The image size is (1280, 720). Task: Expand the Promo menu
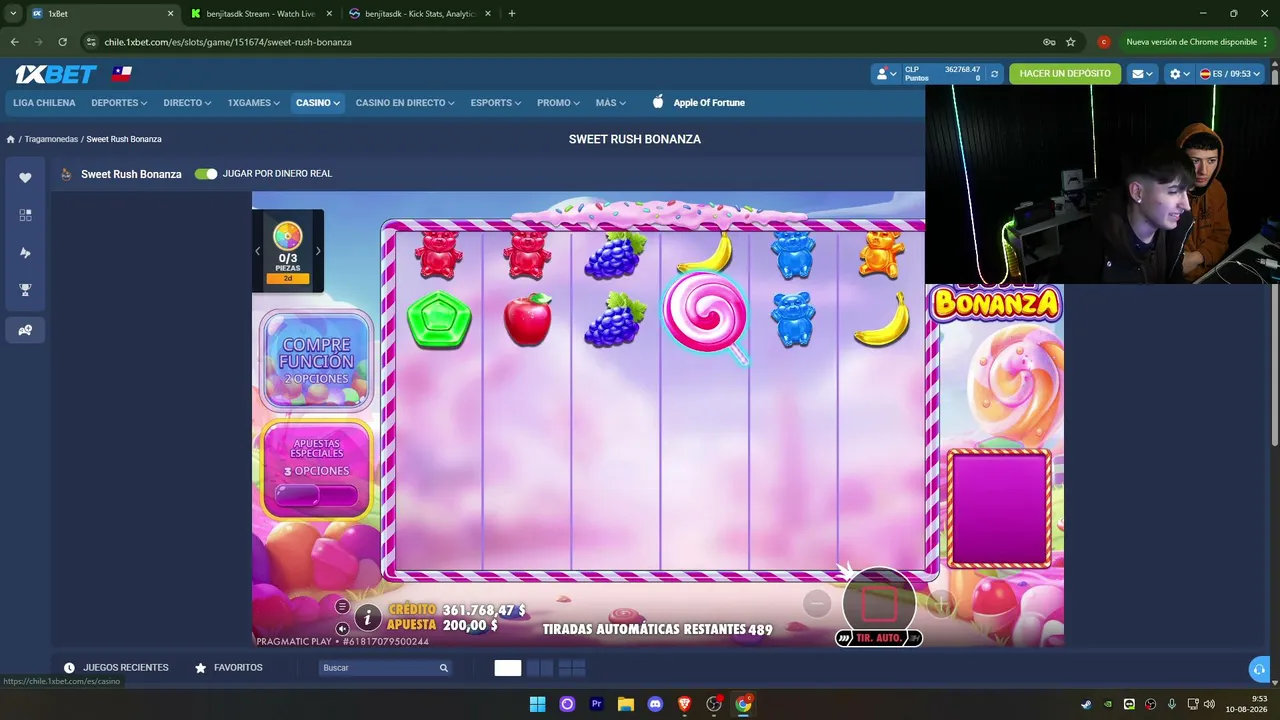pos(559,103)
